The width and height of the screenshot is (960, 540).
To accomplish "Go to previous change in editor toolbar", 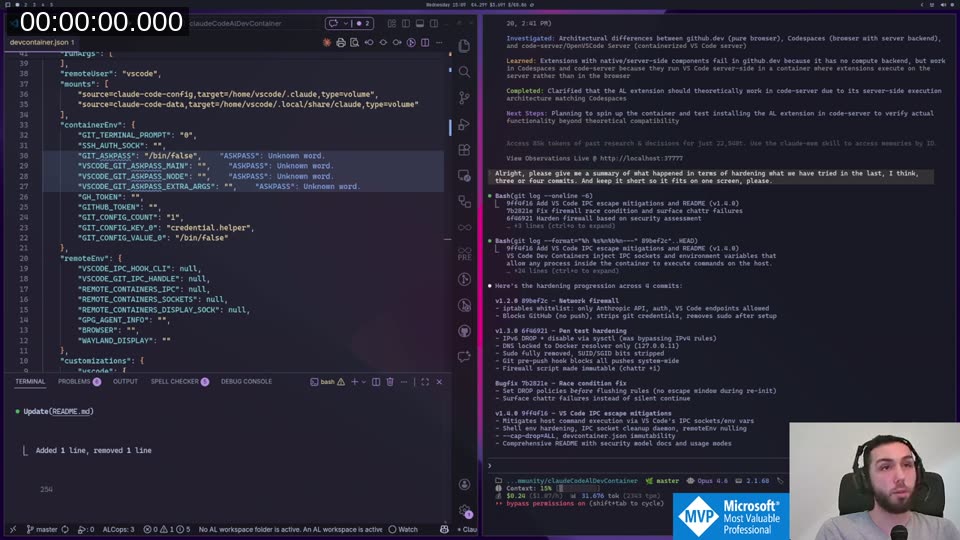I will [x=369, y=42].
